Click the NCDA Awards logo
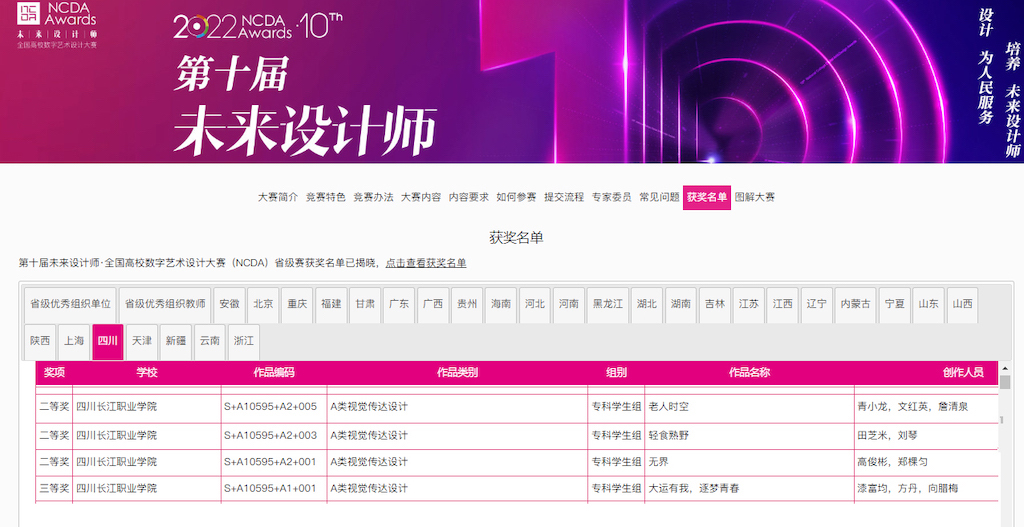The height and width of the screenshot is (527, 1024). (57, 25)
